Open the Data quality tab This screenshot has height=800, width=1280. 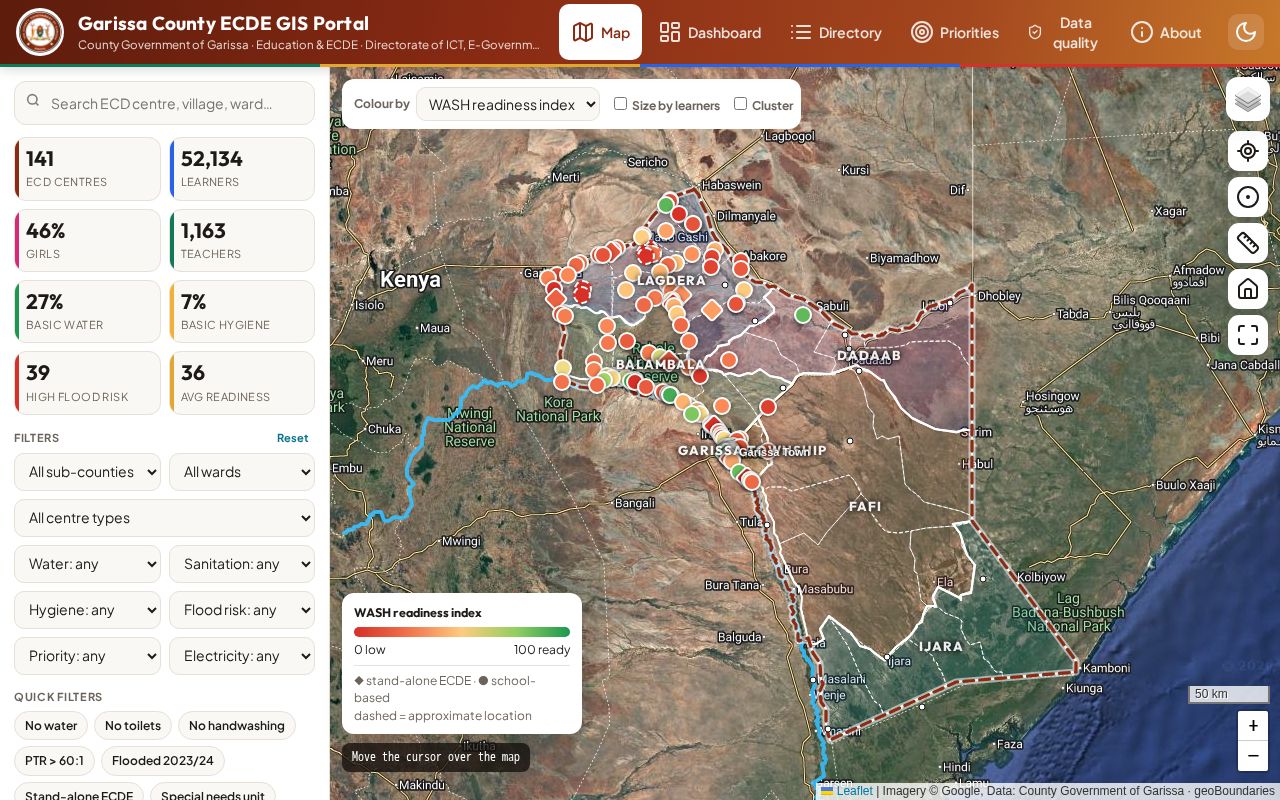click(1064, 32)
